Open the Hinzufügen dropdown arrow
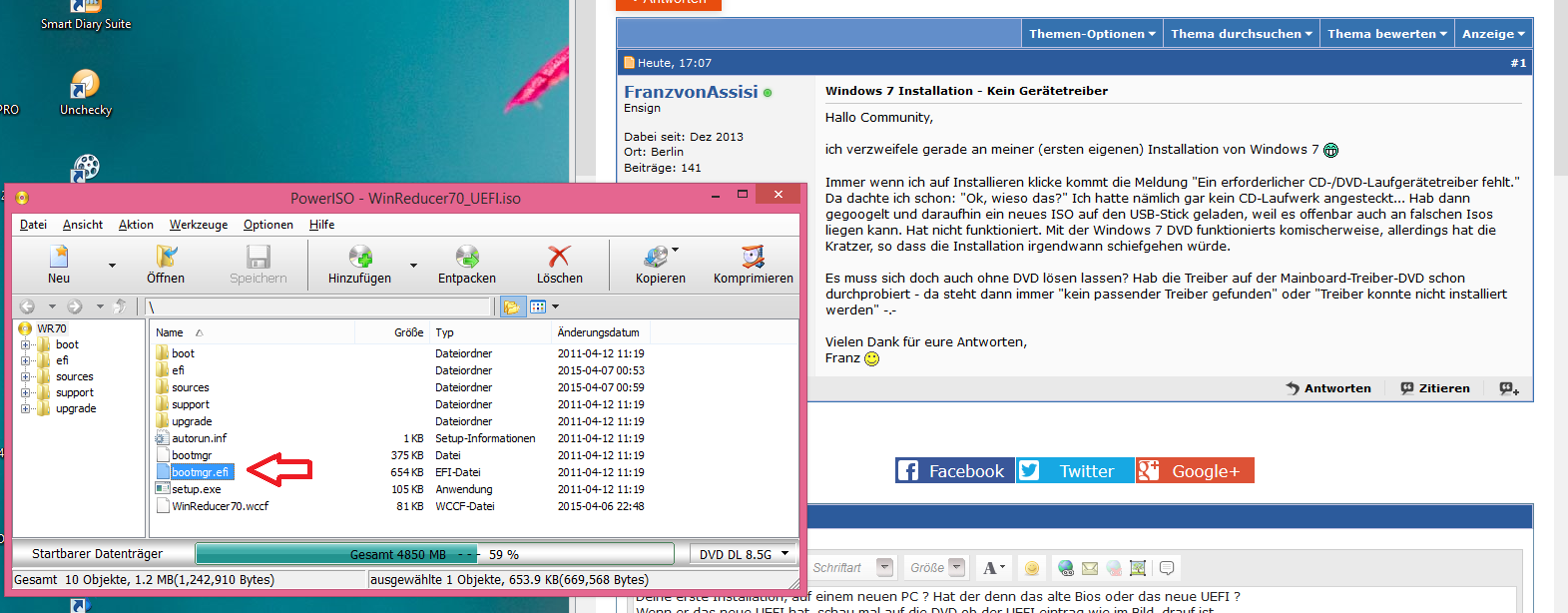Screen dimensions: 1568x613 pyautogui.click(x=413, y=266)
